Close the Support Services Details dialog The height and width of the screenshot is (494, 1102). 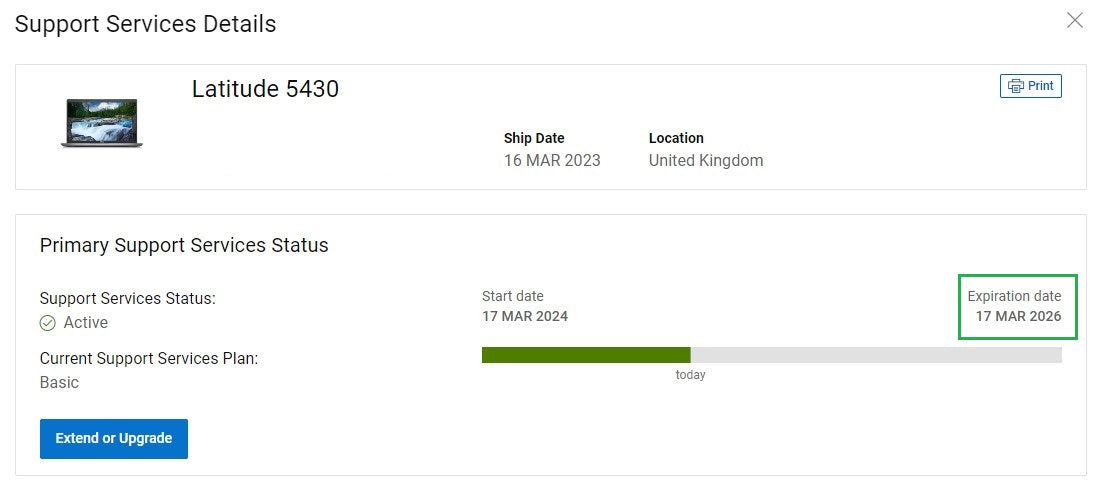pos(1075,20)
